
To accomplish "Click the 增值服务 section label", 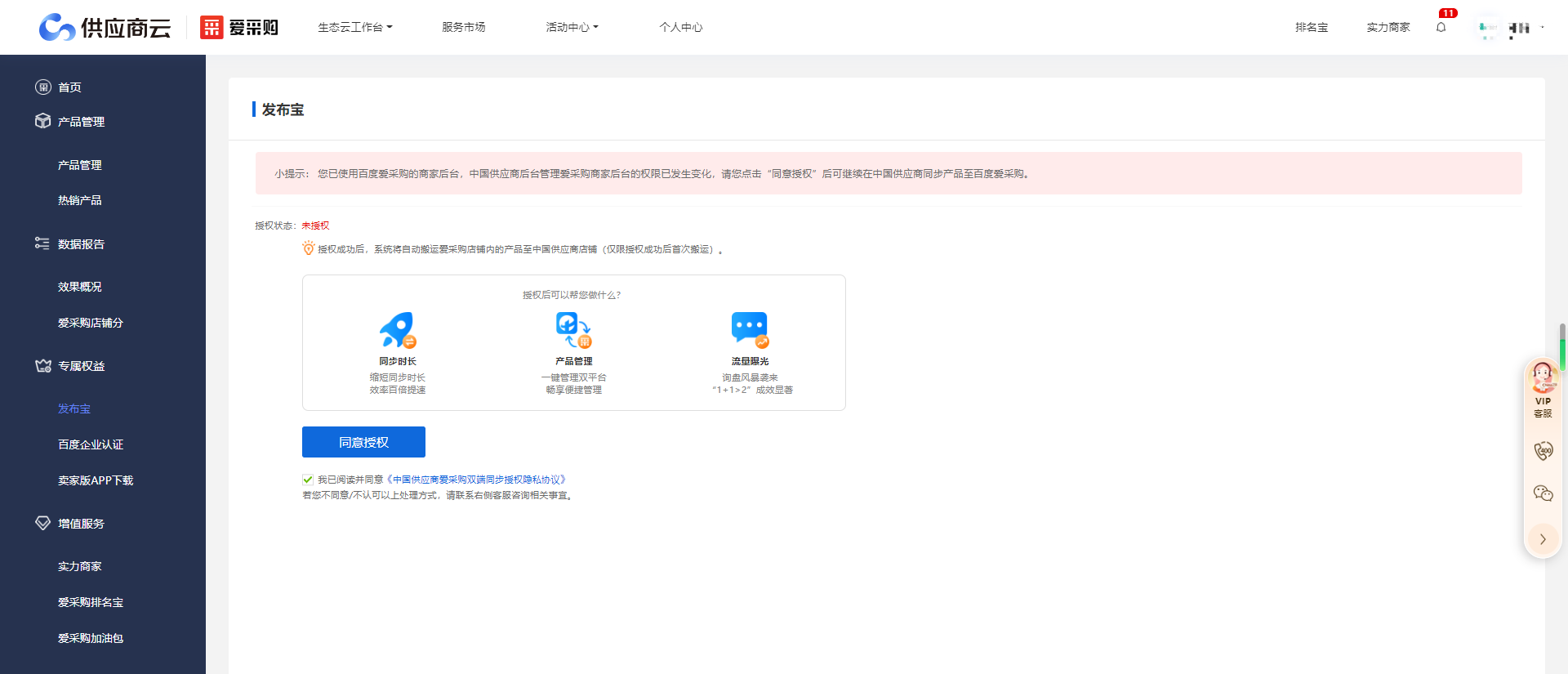I will 81,524.
